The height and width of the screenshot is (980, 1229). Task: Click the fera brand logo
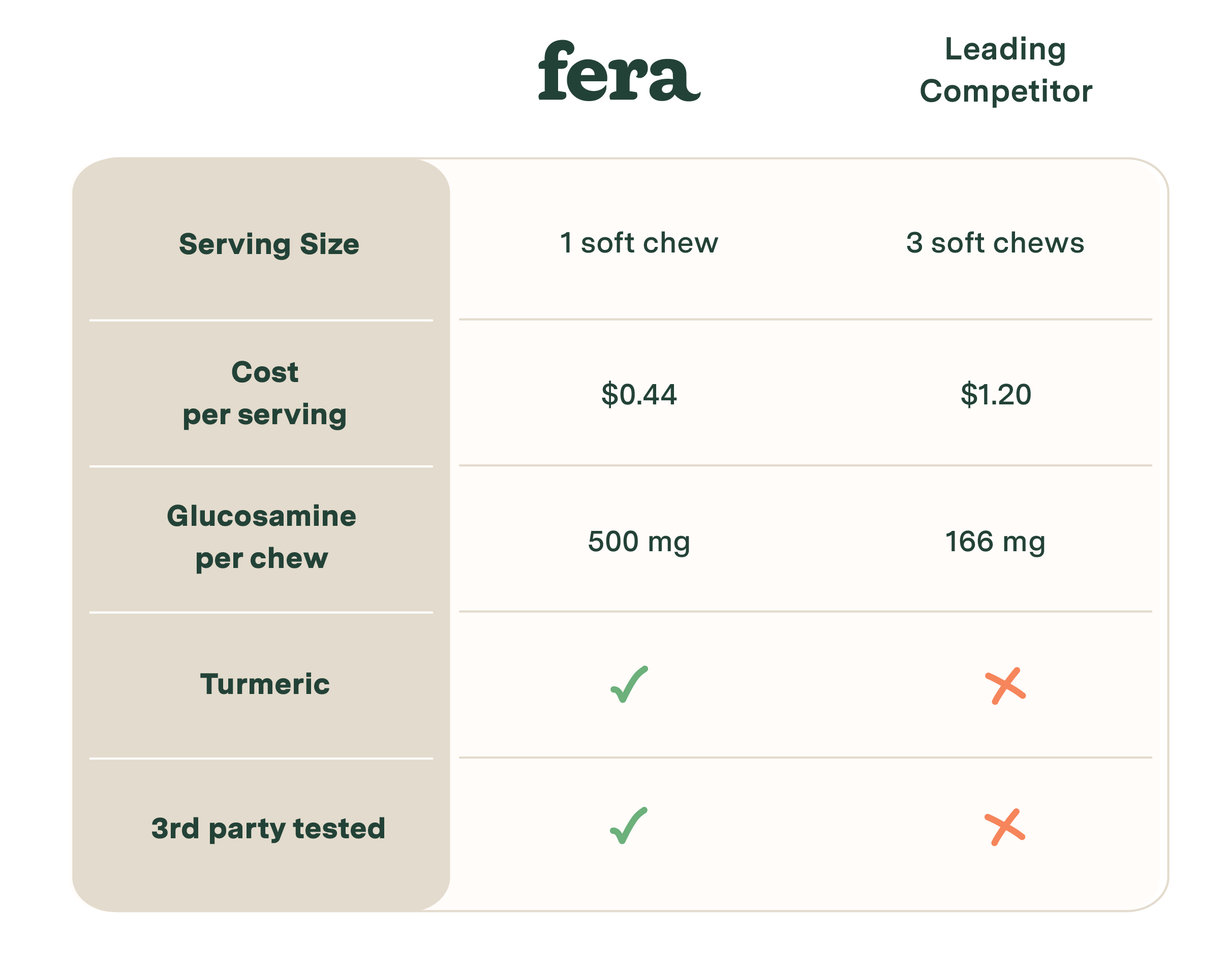tap(619, 71)
